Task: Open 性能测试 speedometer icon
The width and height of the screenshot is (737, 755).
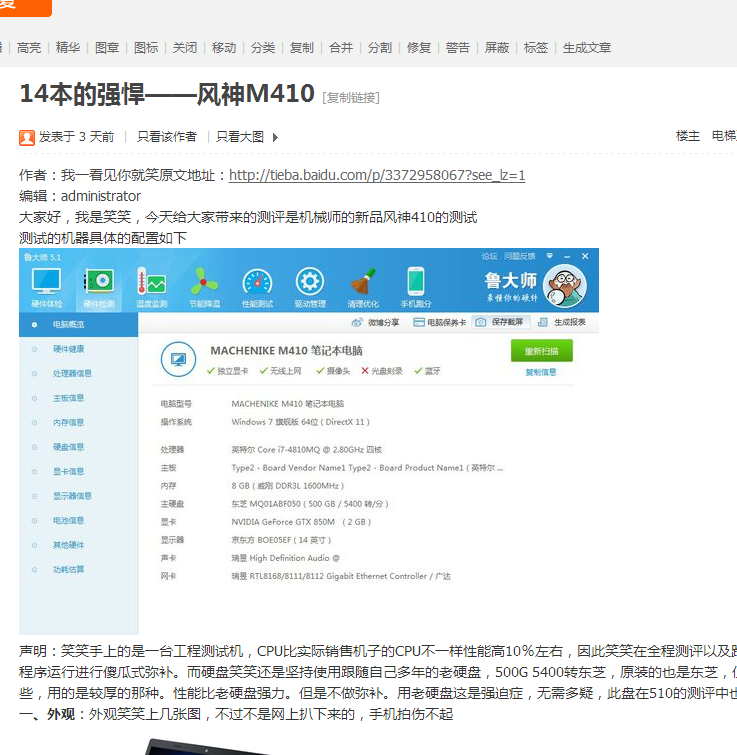Action: pyautogui.click(x=257, y=287)
